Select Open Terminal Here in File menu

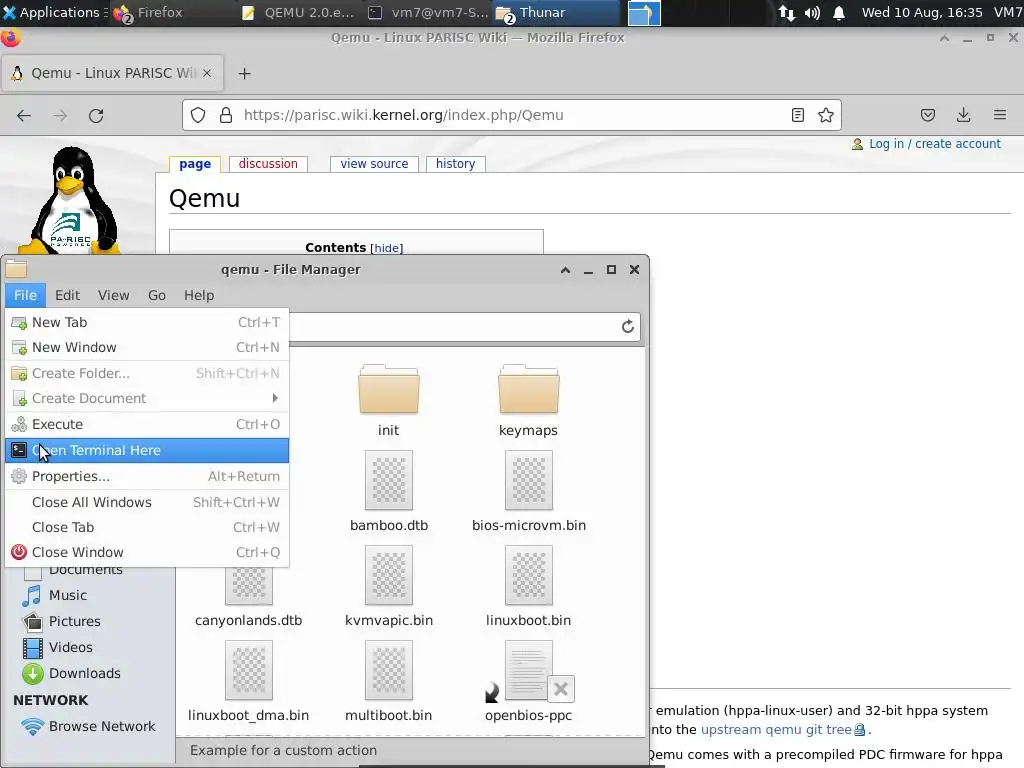(147, 451)
